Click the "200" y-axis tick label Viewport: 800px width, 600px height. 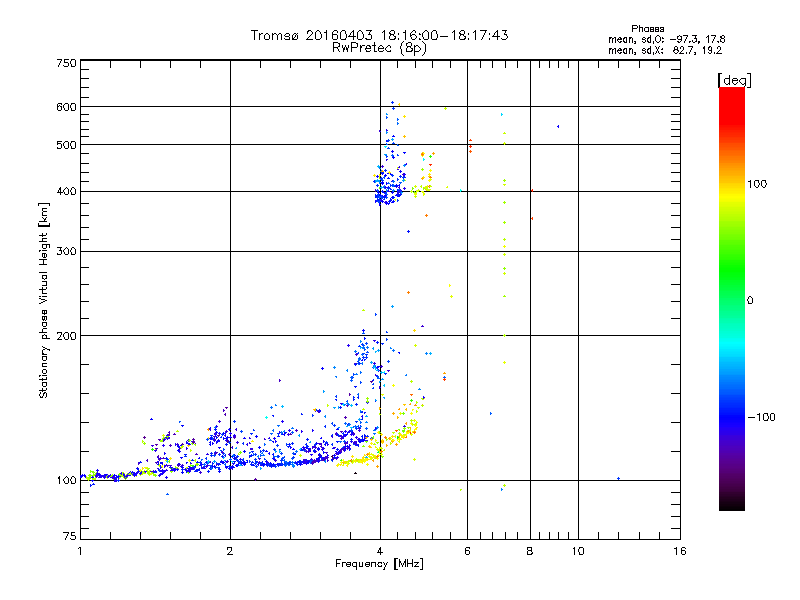(x=66, y=336)
